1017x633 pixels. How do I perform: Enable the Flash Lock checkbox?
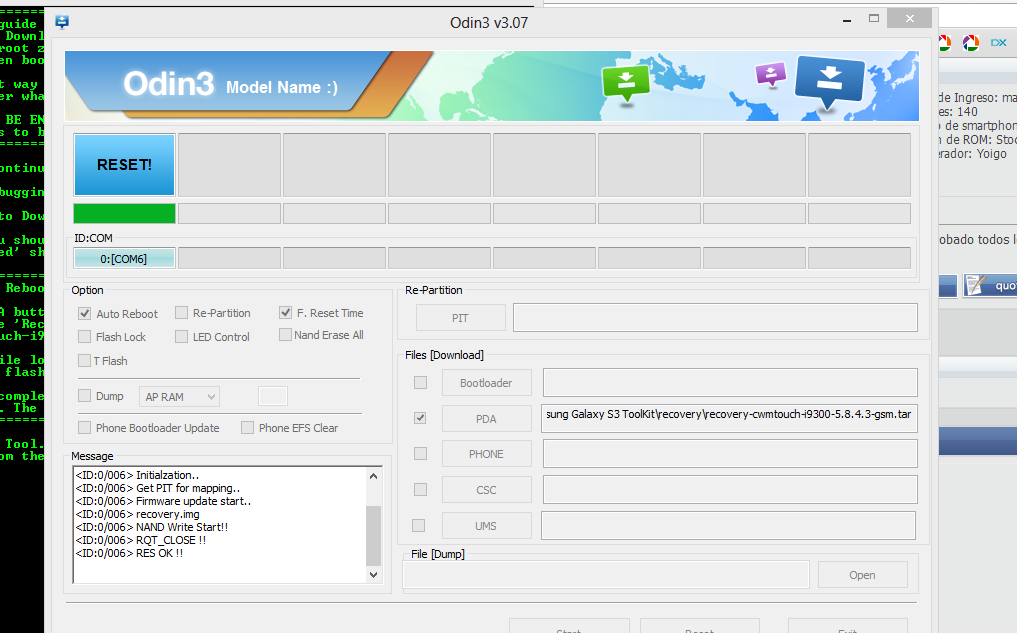click(x=84, y=337)
